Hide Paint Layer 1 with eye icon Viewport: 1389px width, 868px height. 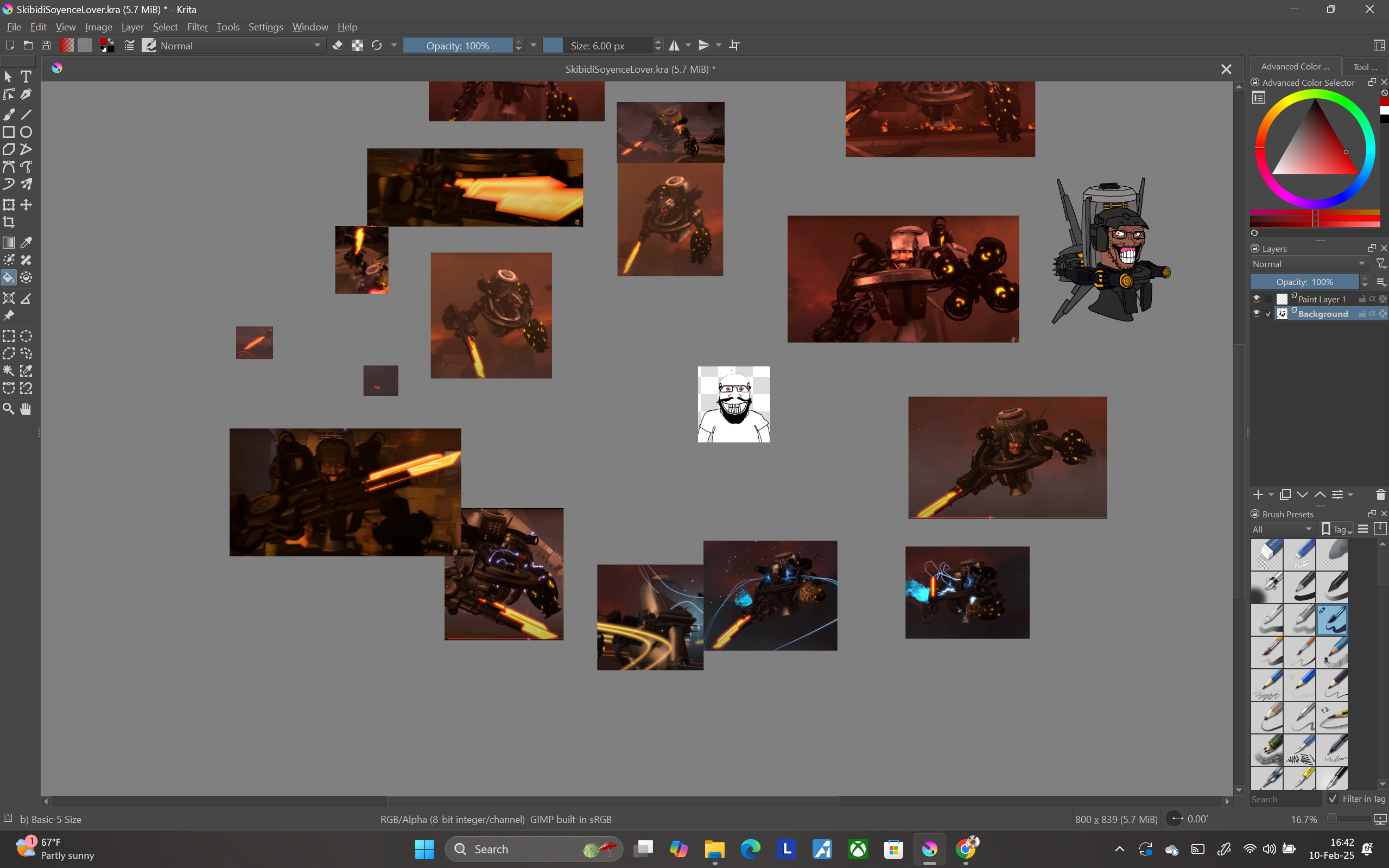(x=1257, y=299)
